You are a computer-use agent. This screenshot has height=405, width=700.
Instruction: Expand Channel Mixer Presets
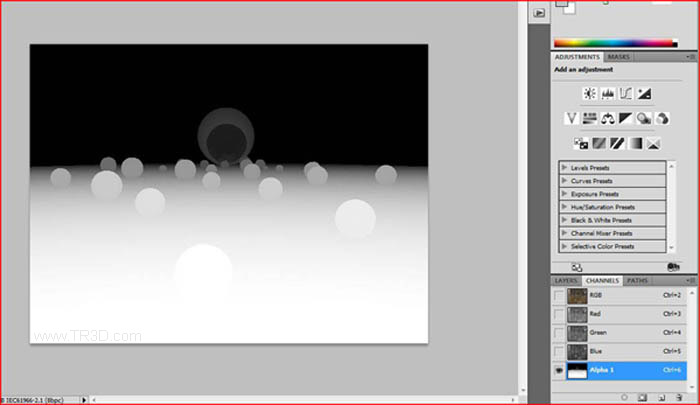click(x=564, y=233)
